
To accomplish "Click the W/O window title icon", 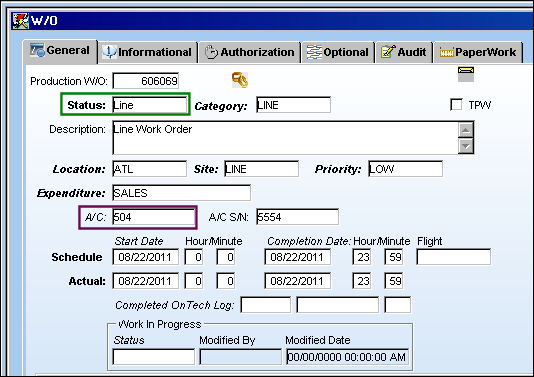I will [x=20, y=20].
